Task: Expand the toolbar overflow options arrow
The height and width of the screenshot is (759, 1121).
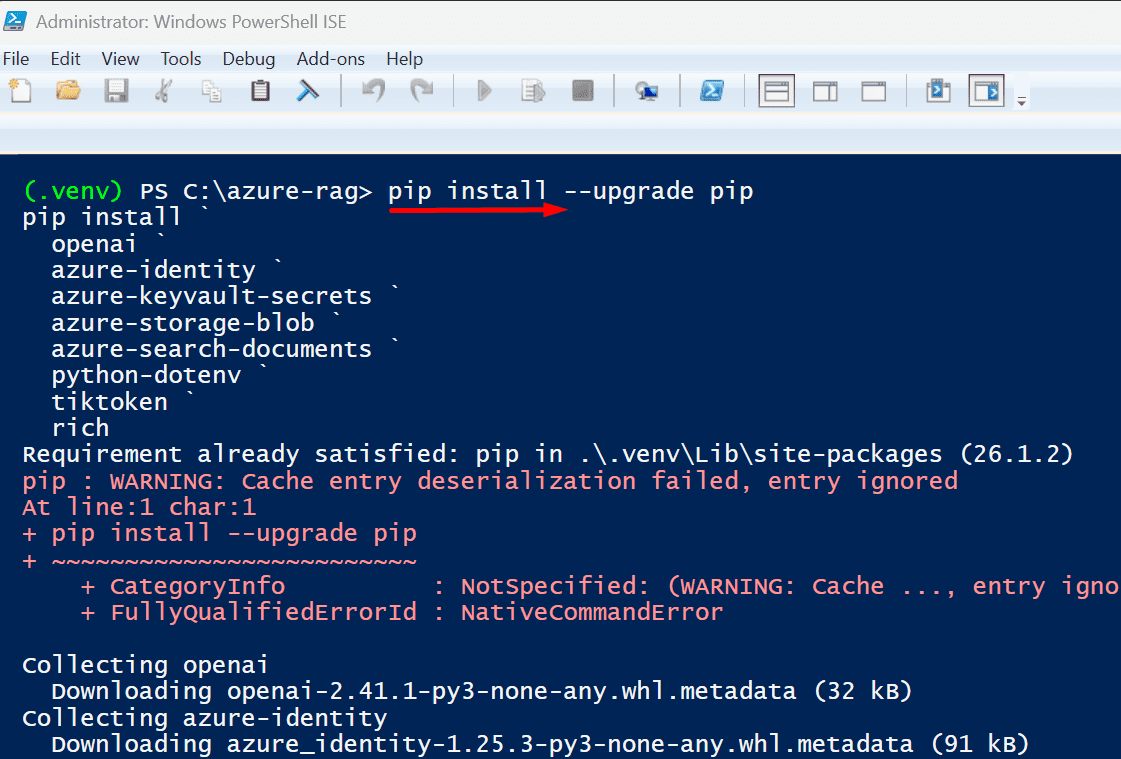Action: [x=1022, y=101]
